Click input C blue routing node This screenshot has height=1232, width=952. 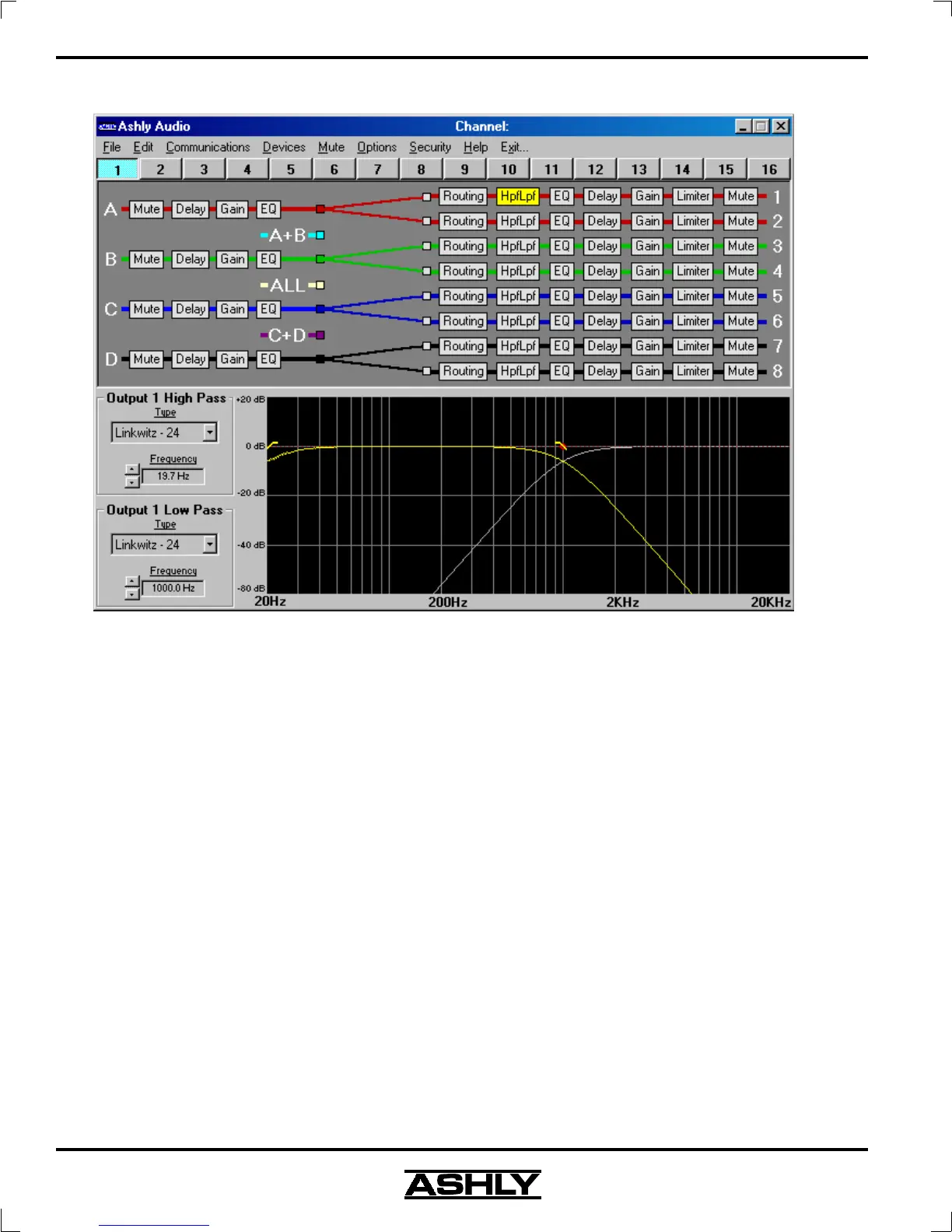[320, 309]
